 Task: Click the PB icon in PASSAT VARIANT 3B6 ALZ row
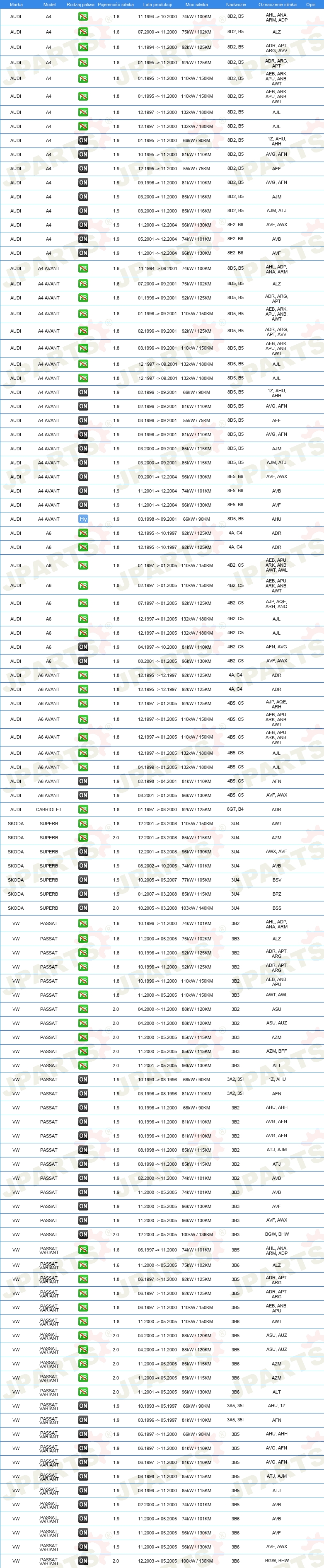click(x=83, y=1265)
